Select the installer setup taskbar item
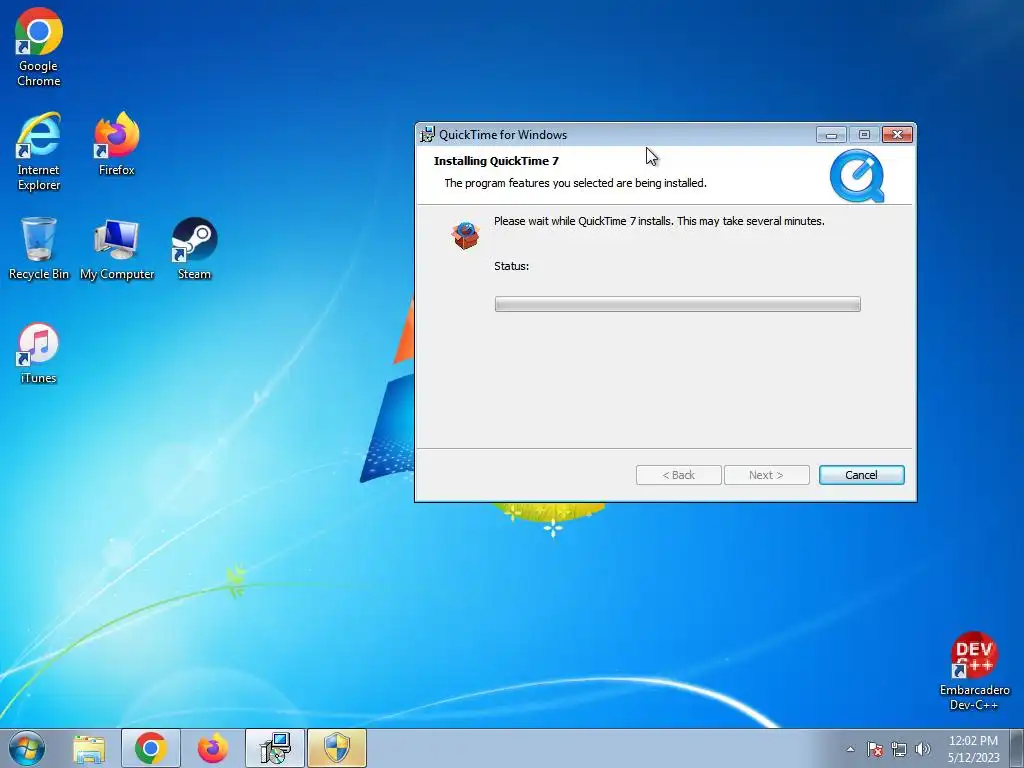 [275, 748]
